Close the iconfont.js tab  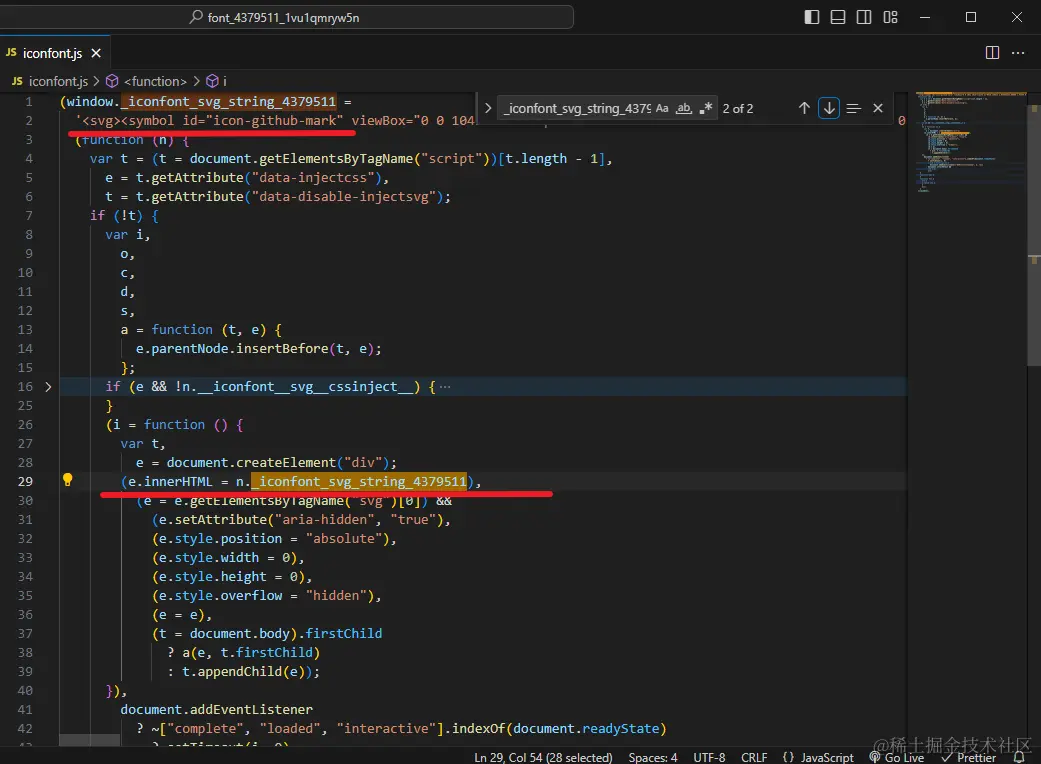click(x=96, y=53)
